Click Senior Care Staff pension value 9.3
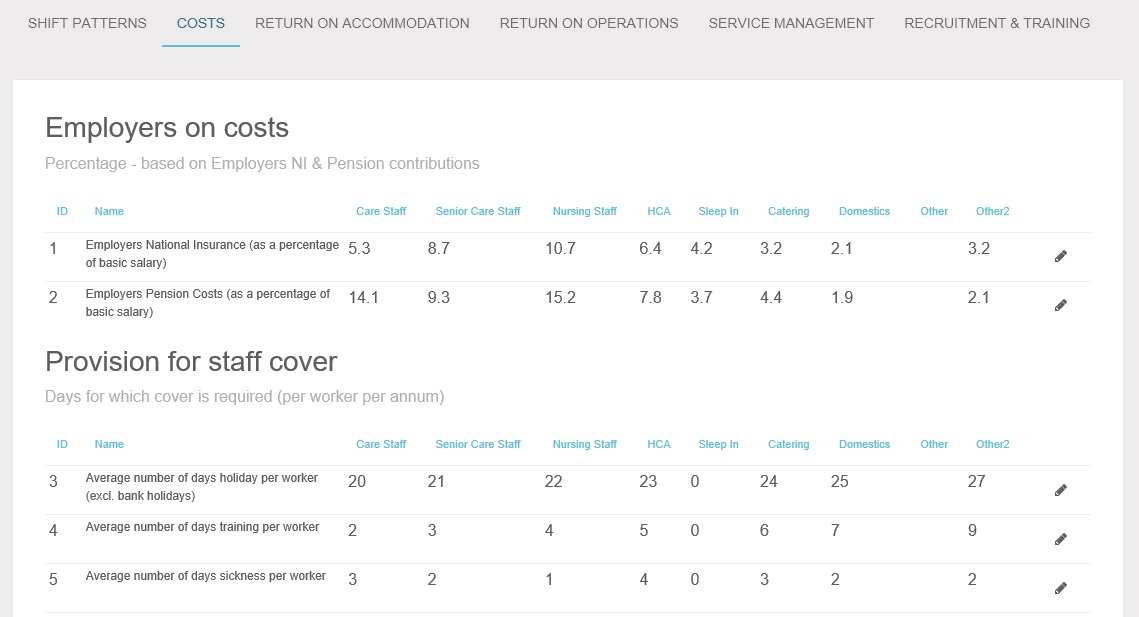The width and height of the screenshot is (1139, 617). 438,298
